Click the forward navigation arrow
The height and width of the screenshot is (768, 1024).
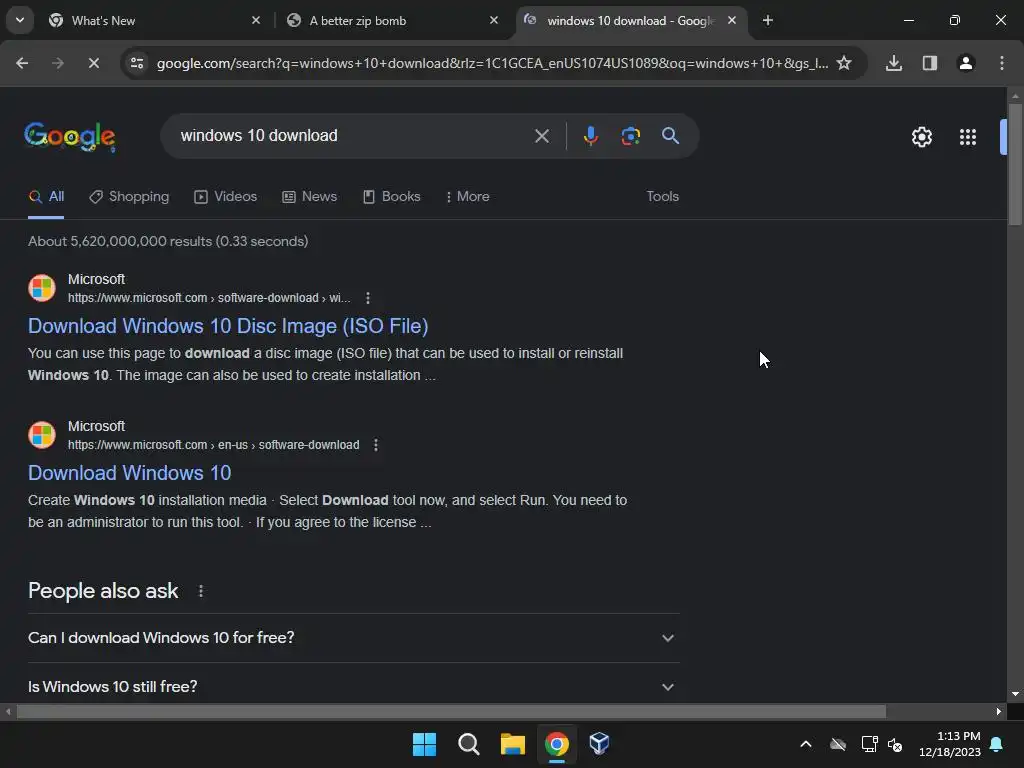click(x=57, y=63)
